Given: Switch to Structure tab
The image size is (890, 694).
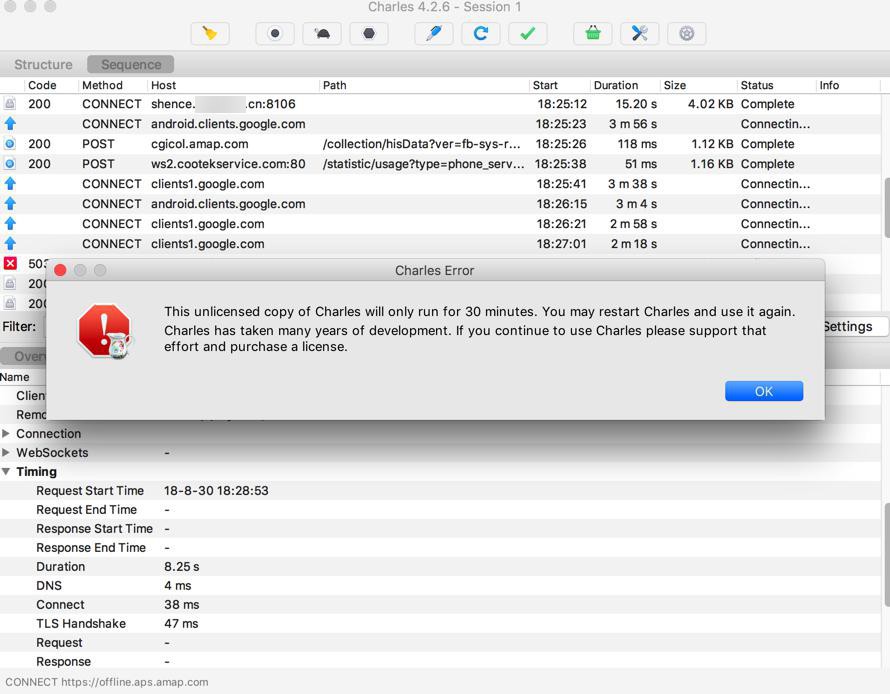Looking at the screenshot, I should coord(43,65).
